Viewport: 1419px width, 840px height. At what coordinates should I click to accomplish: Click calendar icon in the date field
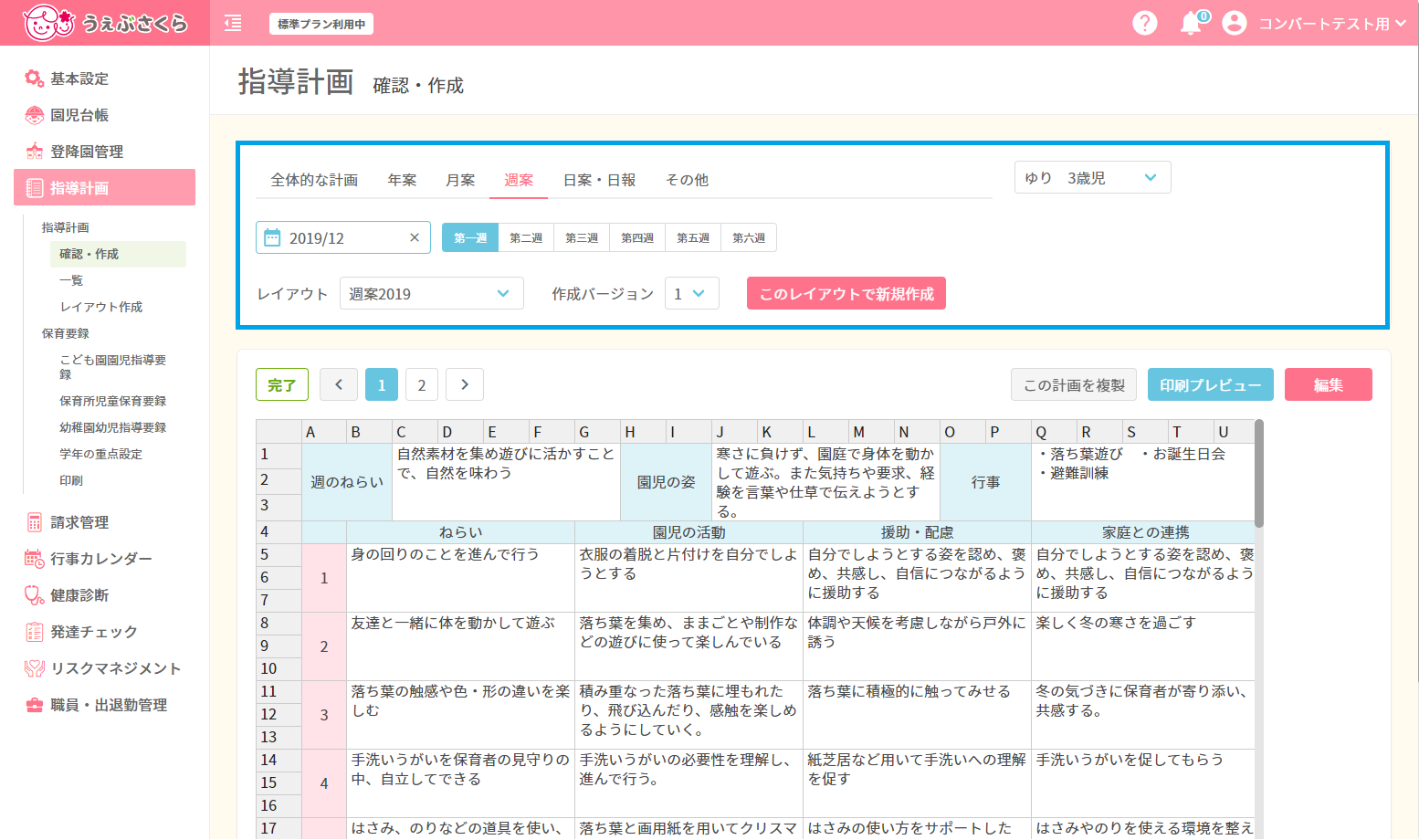[x=272, y=237]
